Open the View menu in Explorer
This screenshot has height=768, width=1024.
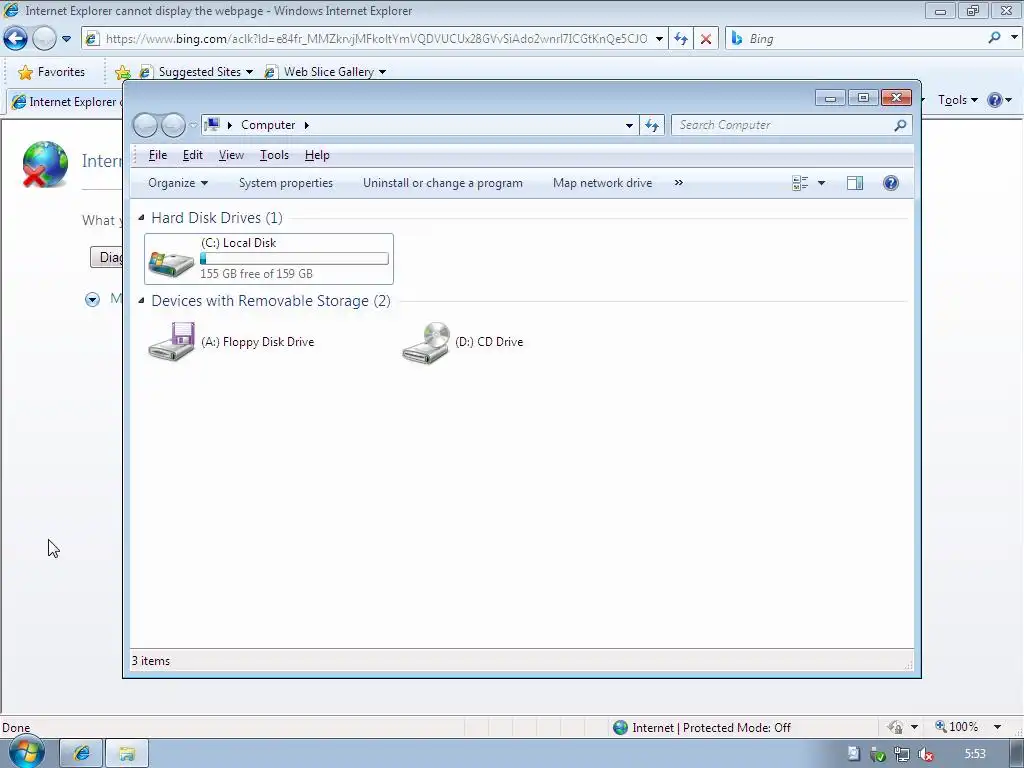tap(231, 155)
